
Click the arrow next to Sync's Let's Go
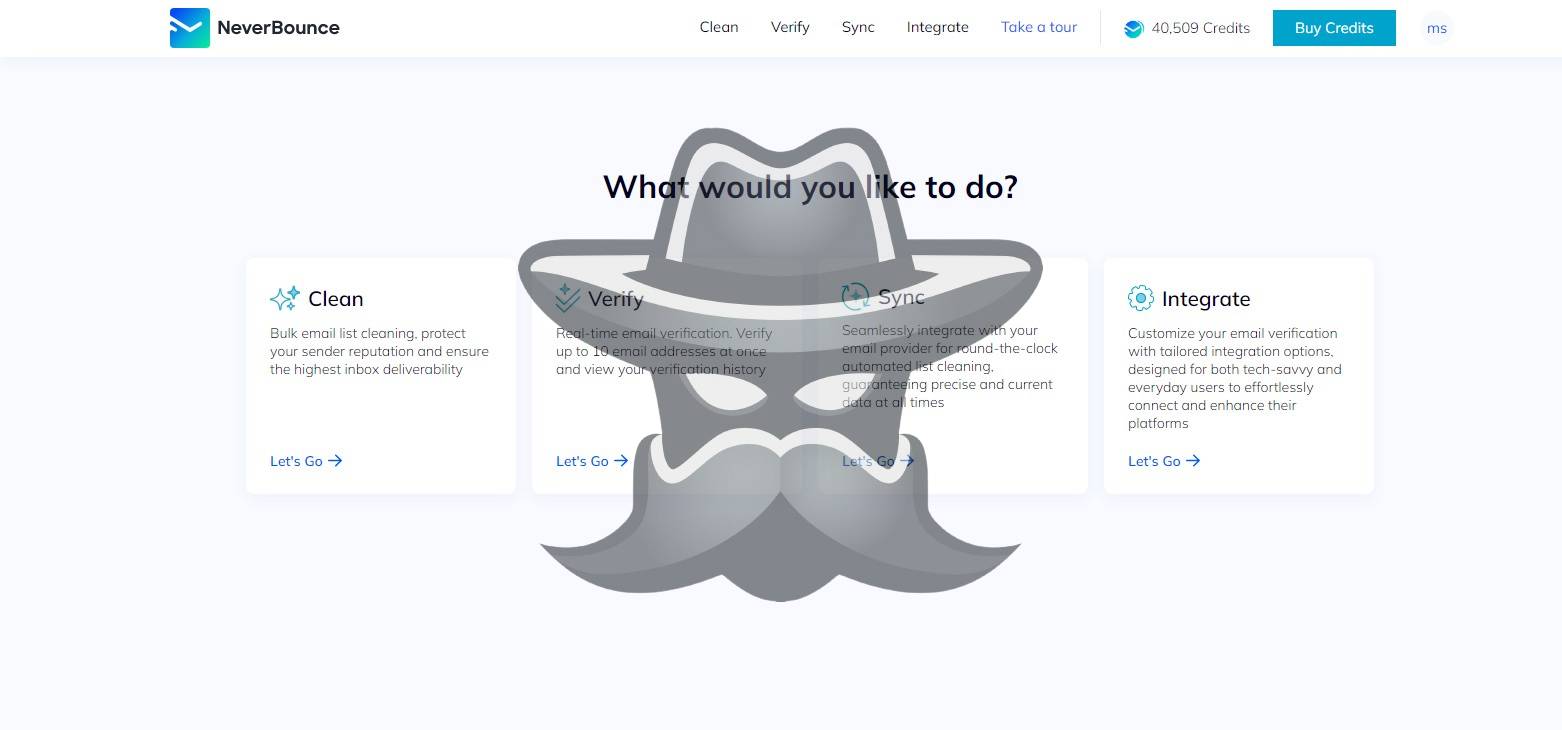pyautogui.click(x=908, y=461)
